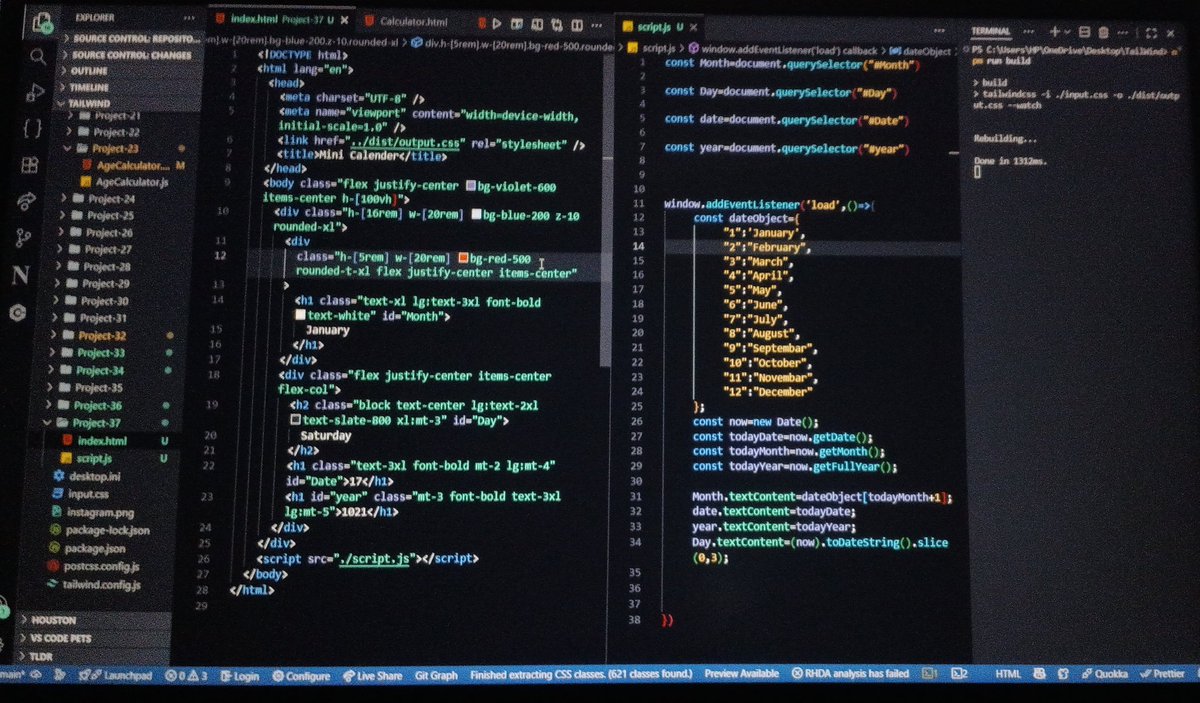Collapse the Project-23 folder
Viewport: 1200px width, 703px height.
(x=124, y=148)
